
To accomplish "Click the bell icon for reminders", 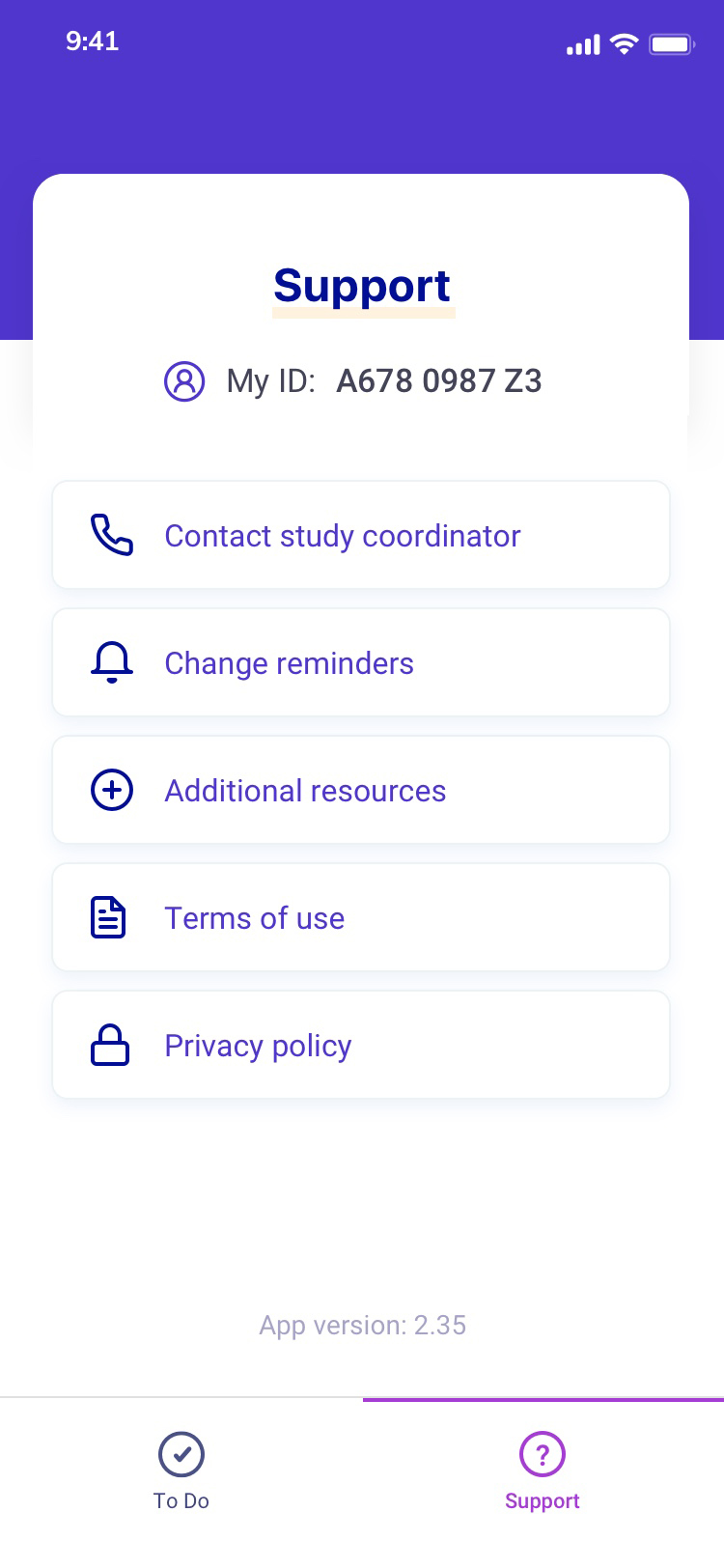I will point(112,662).
